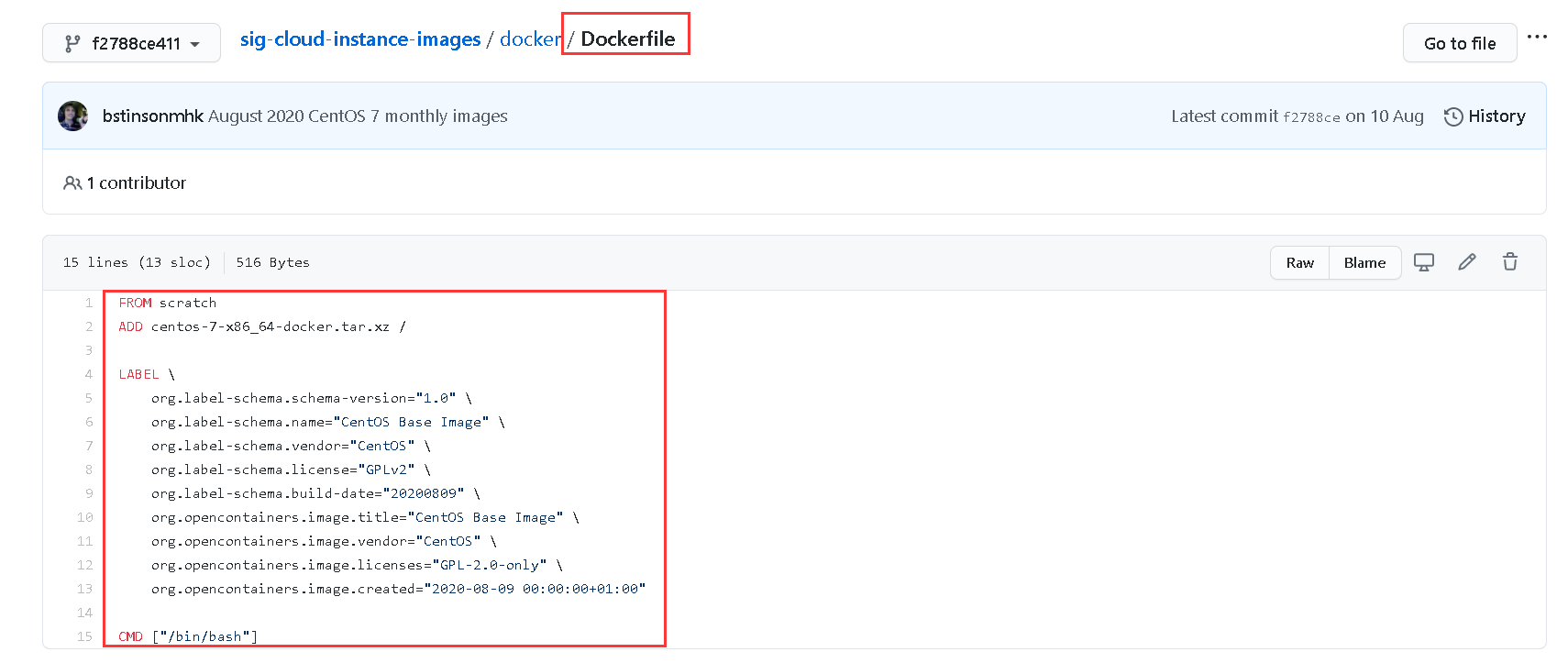Open the bstinsonmhk user profile link
The image size is (1568, 663).
[152, 116]
